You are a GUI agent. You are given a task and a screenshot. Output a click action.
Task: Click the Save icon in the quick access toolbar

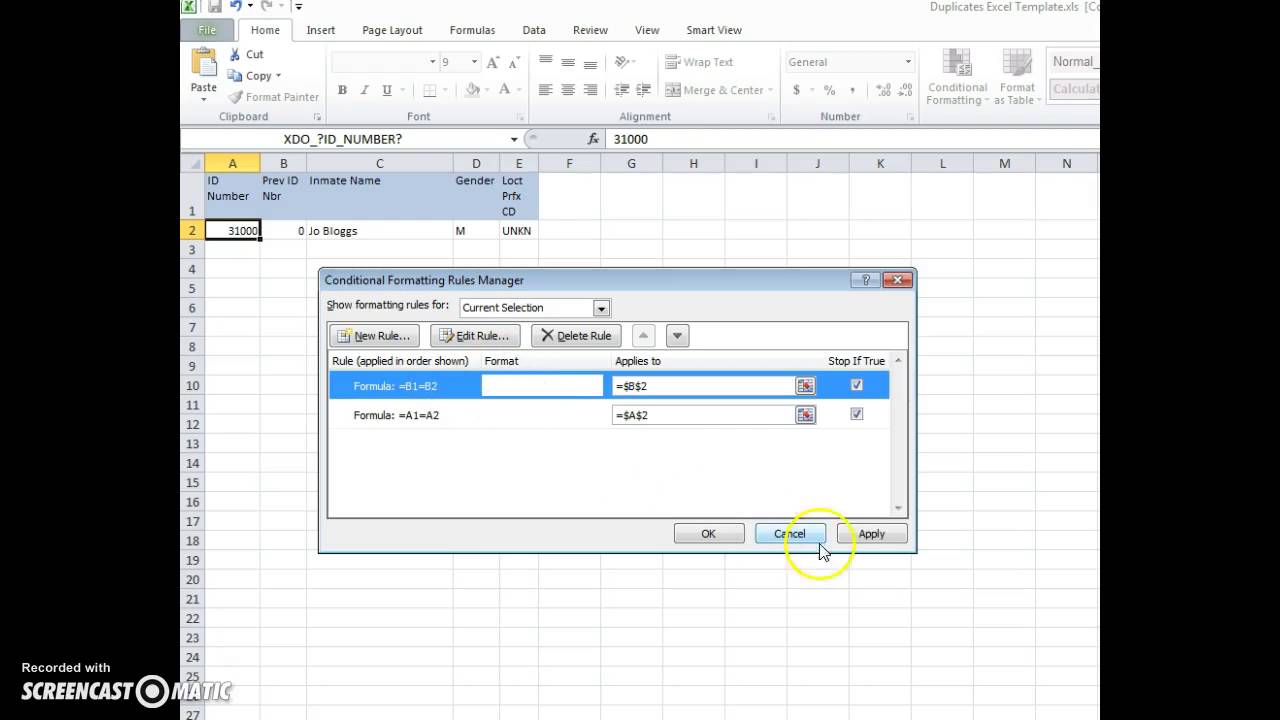pyautogui.click(x=214, y=6)
